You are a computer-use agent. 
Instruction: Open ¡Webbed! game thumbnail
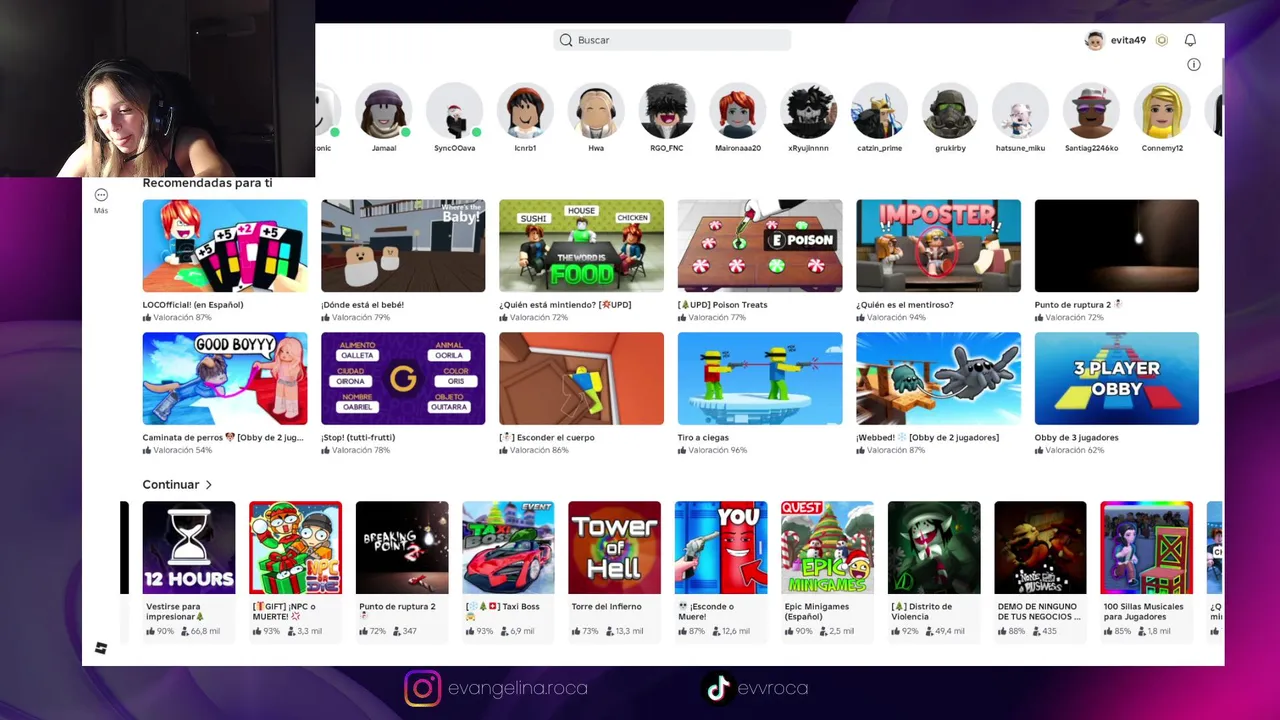pos(938,379)
